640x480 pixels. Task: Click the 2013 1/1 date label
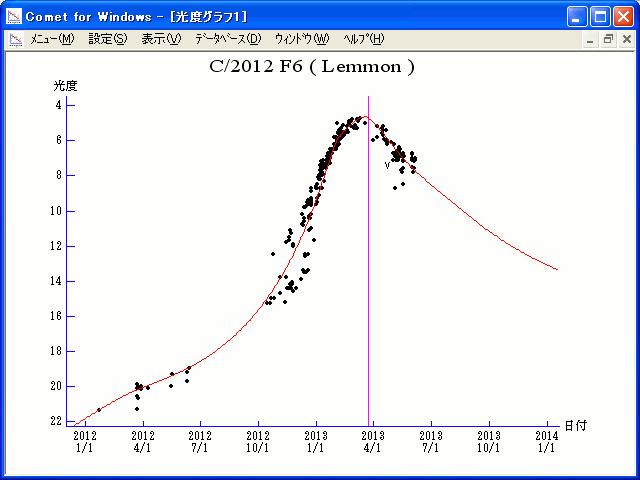(x=316, y=442)
